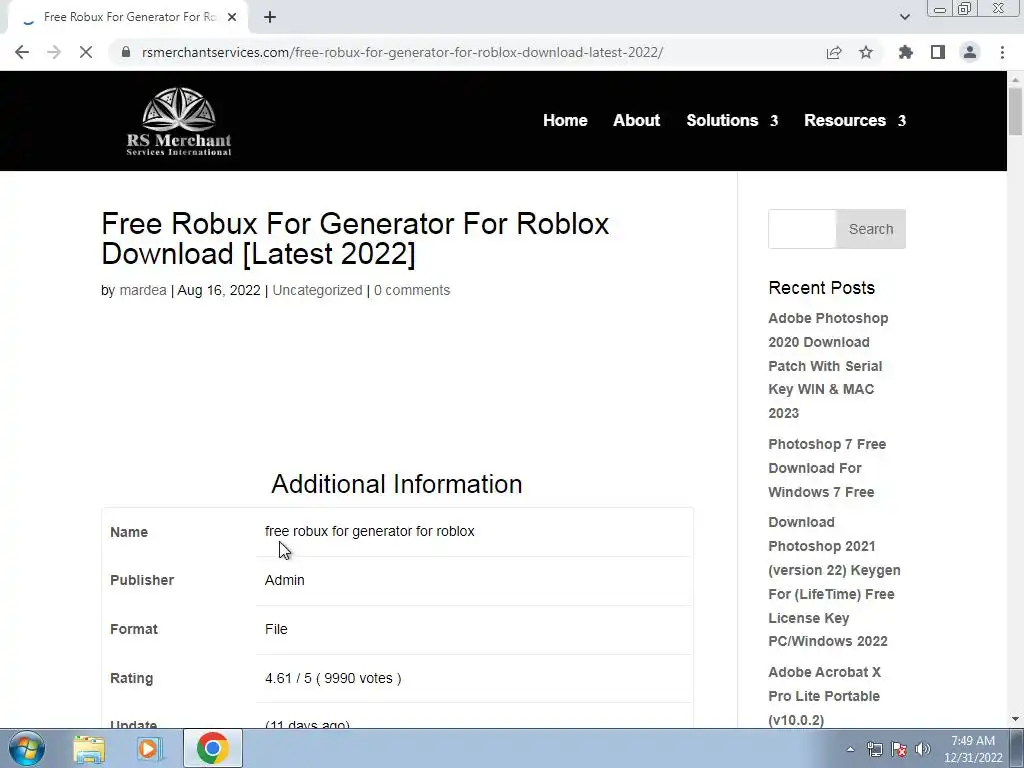Click the Format value File

click(x=276, y=629)
